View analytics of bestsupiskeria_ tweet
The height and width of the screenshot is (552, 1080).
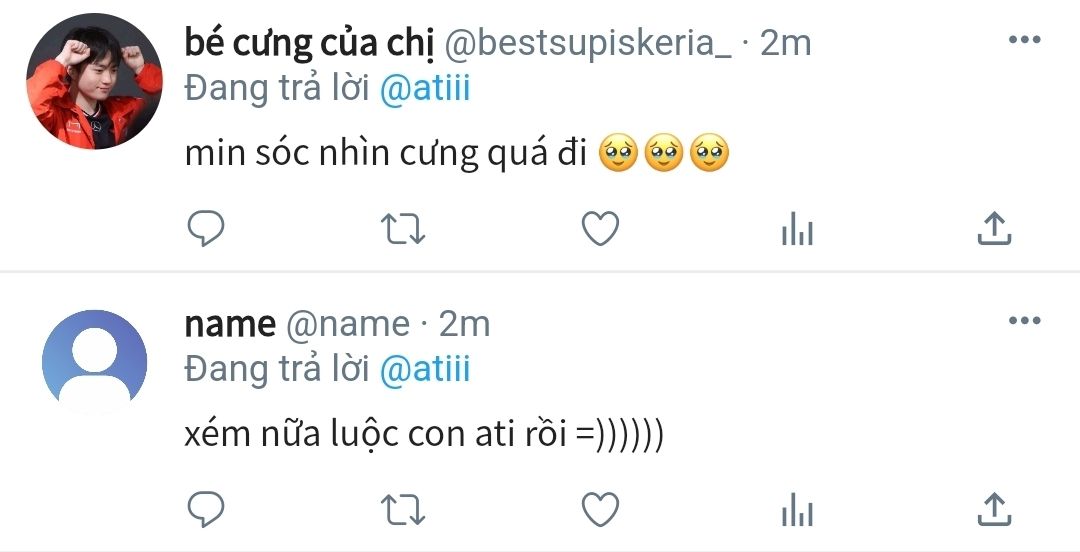(x=796, y=232)
